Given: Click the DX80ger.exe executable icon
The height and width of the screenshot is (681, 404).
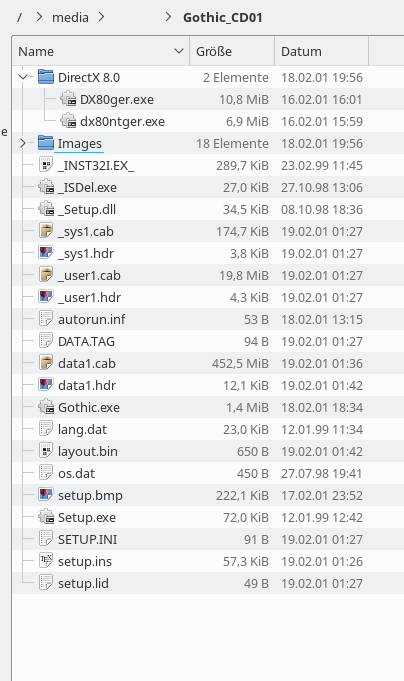Looking at the screenshot, I should coord(68,99).
